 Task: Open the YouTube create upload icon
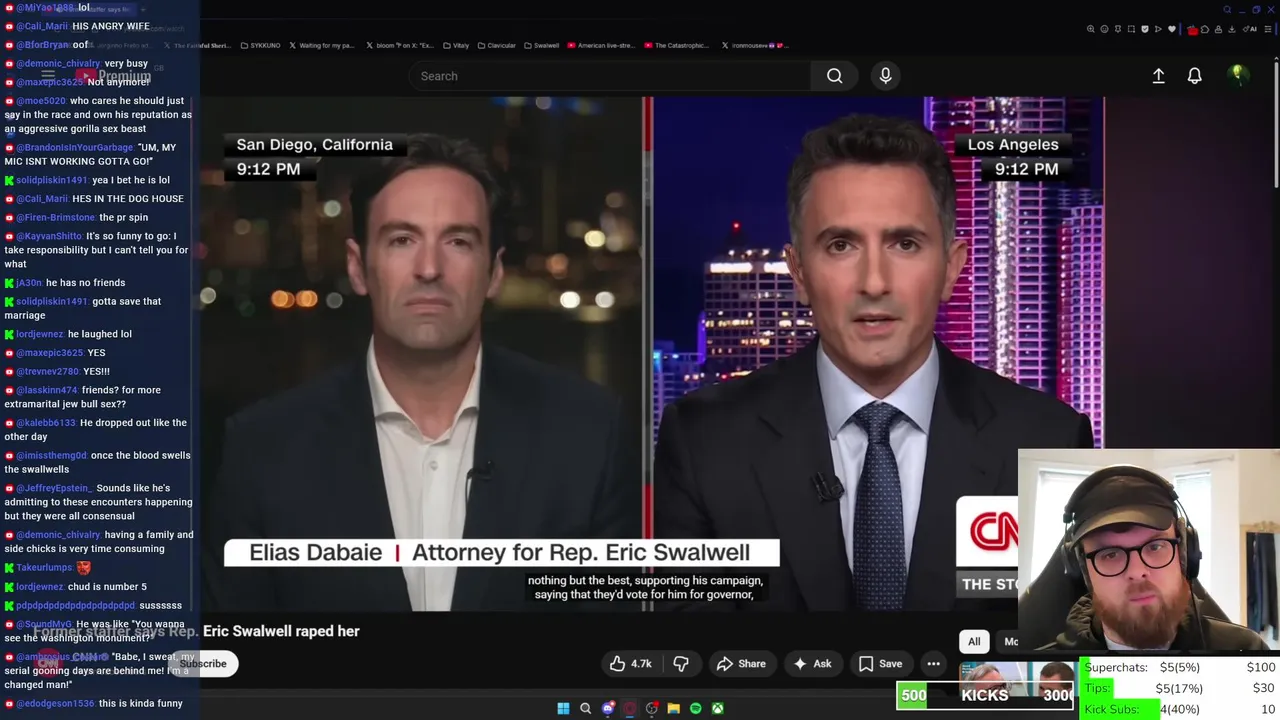pos(1158,76)
